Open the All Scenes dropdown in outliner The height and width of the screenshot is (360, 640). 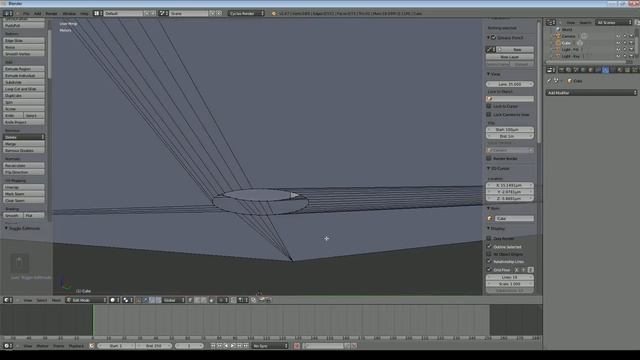[613, 22]
